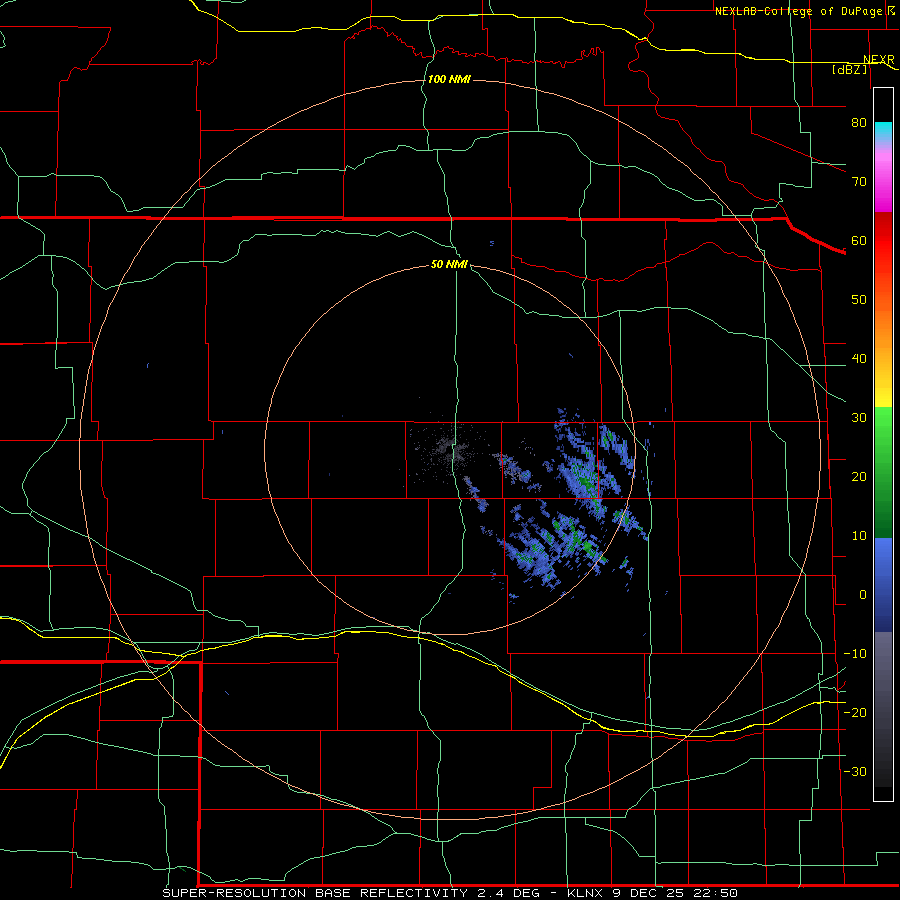Click the 30 value on the dBZ scale
This screenshot has height=900, width=900.
click(859, 418)
